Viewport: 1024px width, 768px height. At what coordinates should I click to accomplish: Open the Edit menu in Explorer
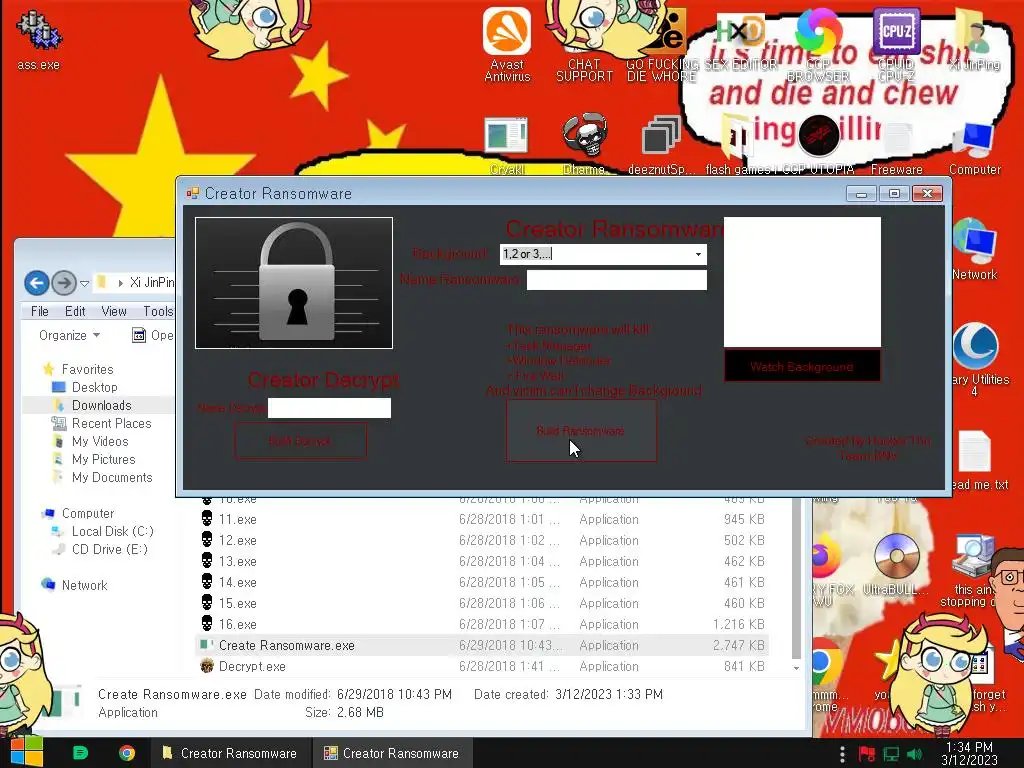coord(74,312)
